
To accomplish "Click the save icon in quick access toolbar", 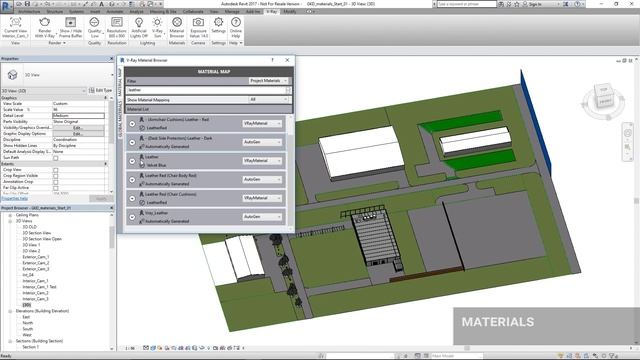I will click(x=27, y=4).
